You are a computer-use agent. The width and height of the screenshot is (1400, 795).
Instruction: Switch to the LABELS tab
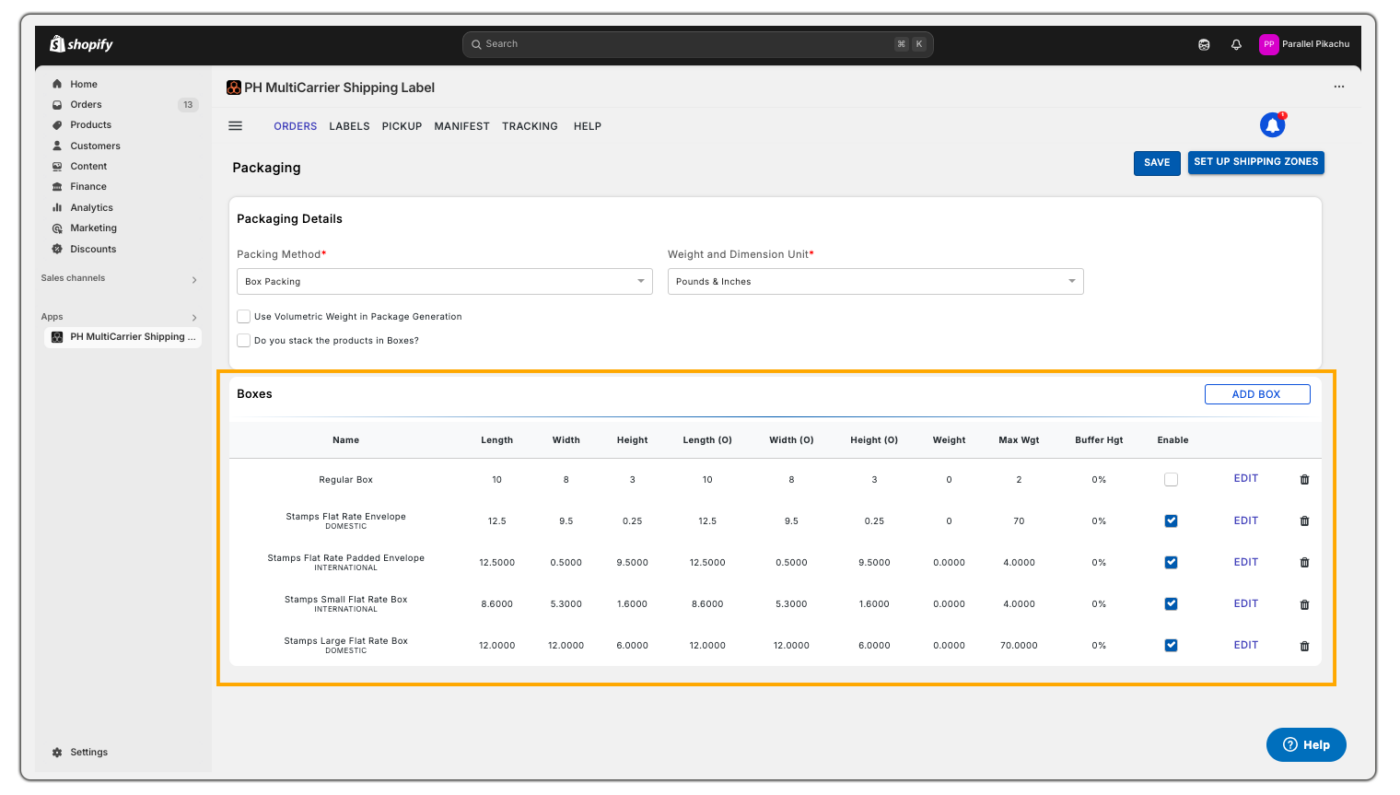349,126
